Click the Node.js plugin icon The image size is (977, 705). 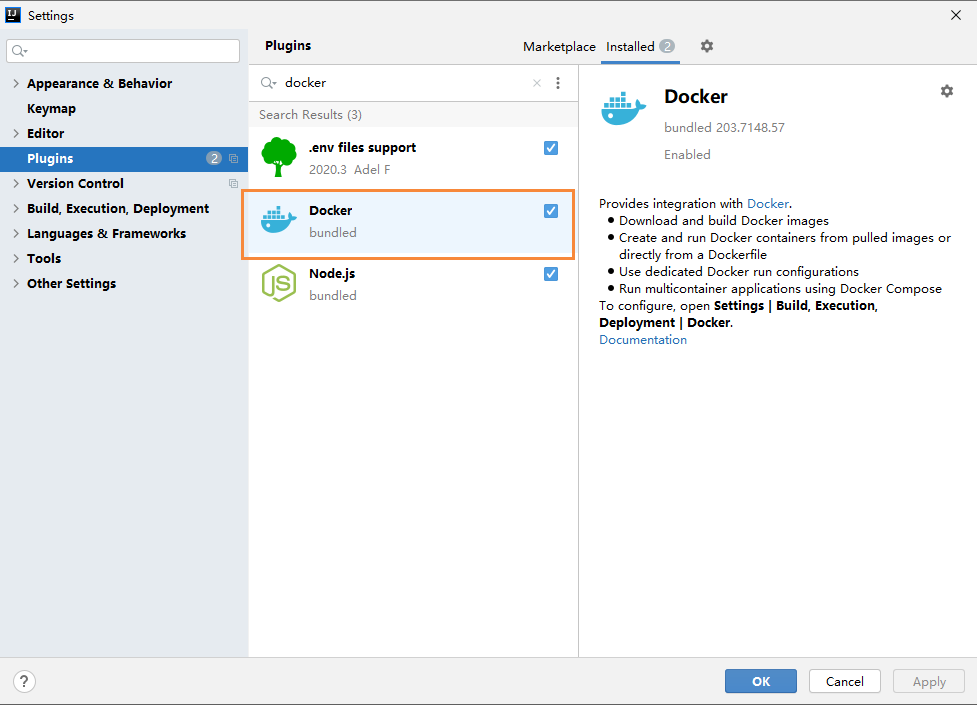point(279,283)
